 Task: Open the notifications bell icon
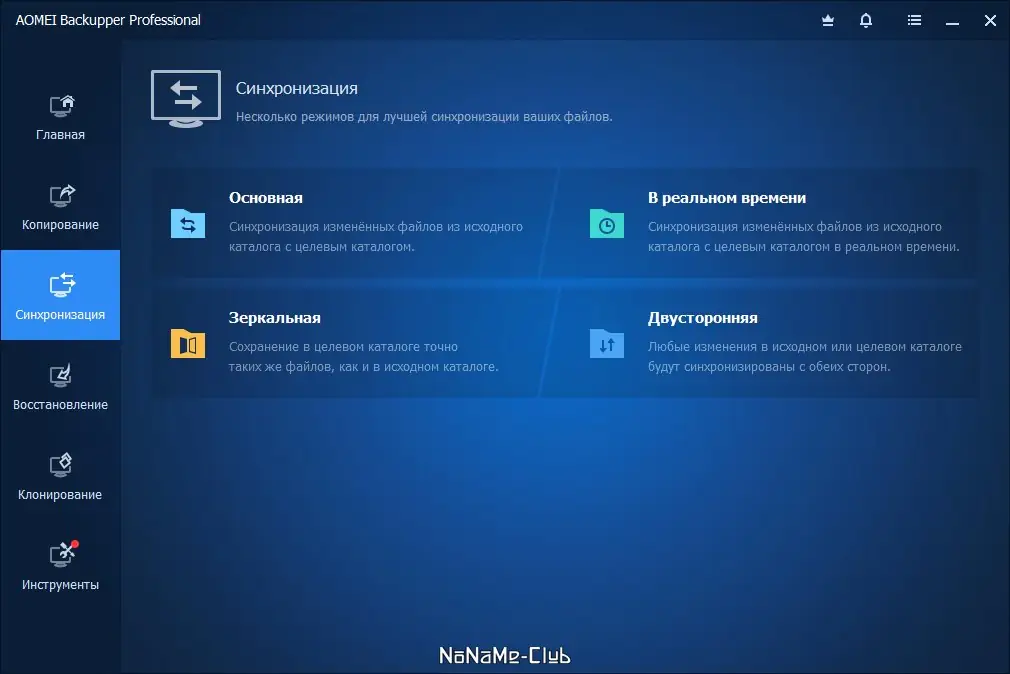coord(866,20)
